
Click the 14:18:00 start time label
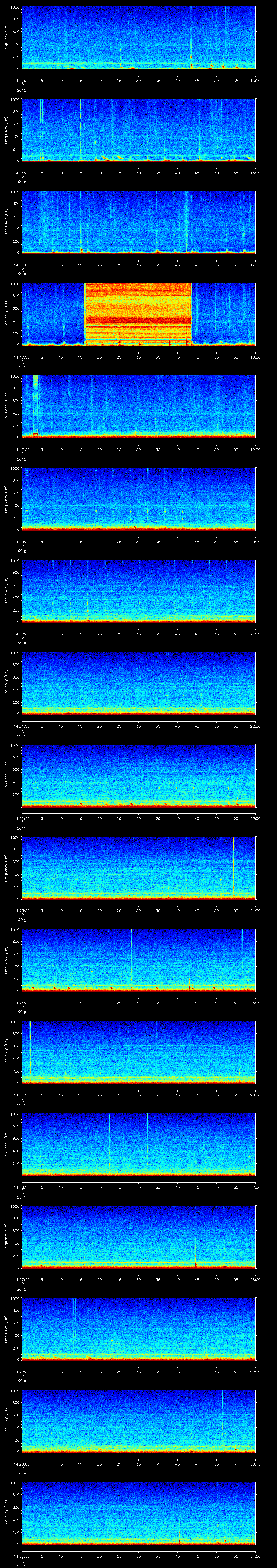click(21, 449)
